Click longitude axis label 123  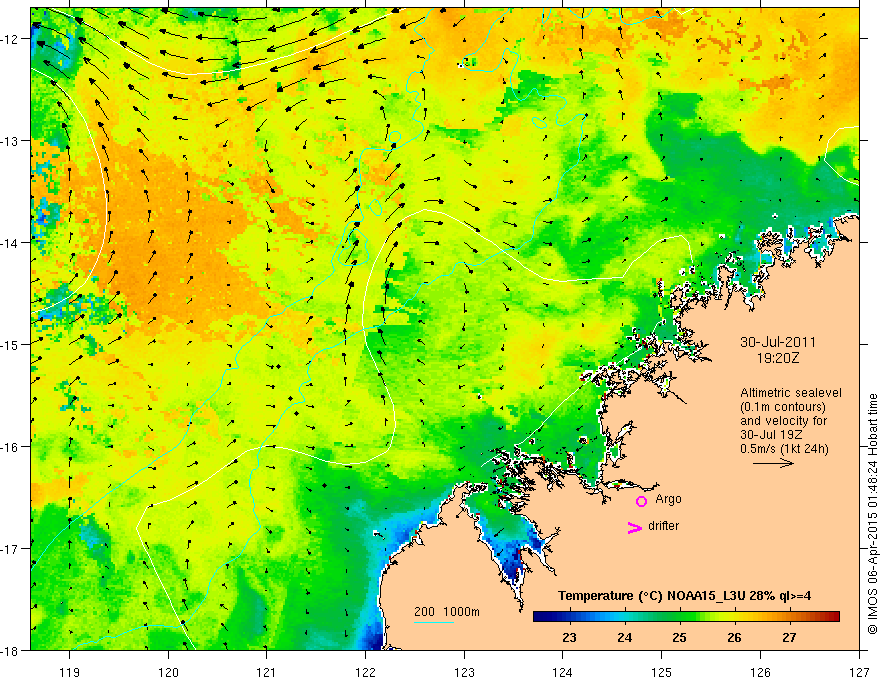tap(464, 672)
